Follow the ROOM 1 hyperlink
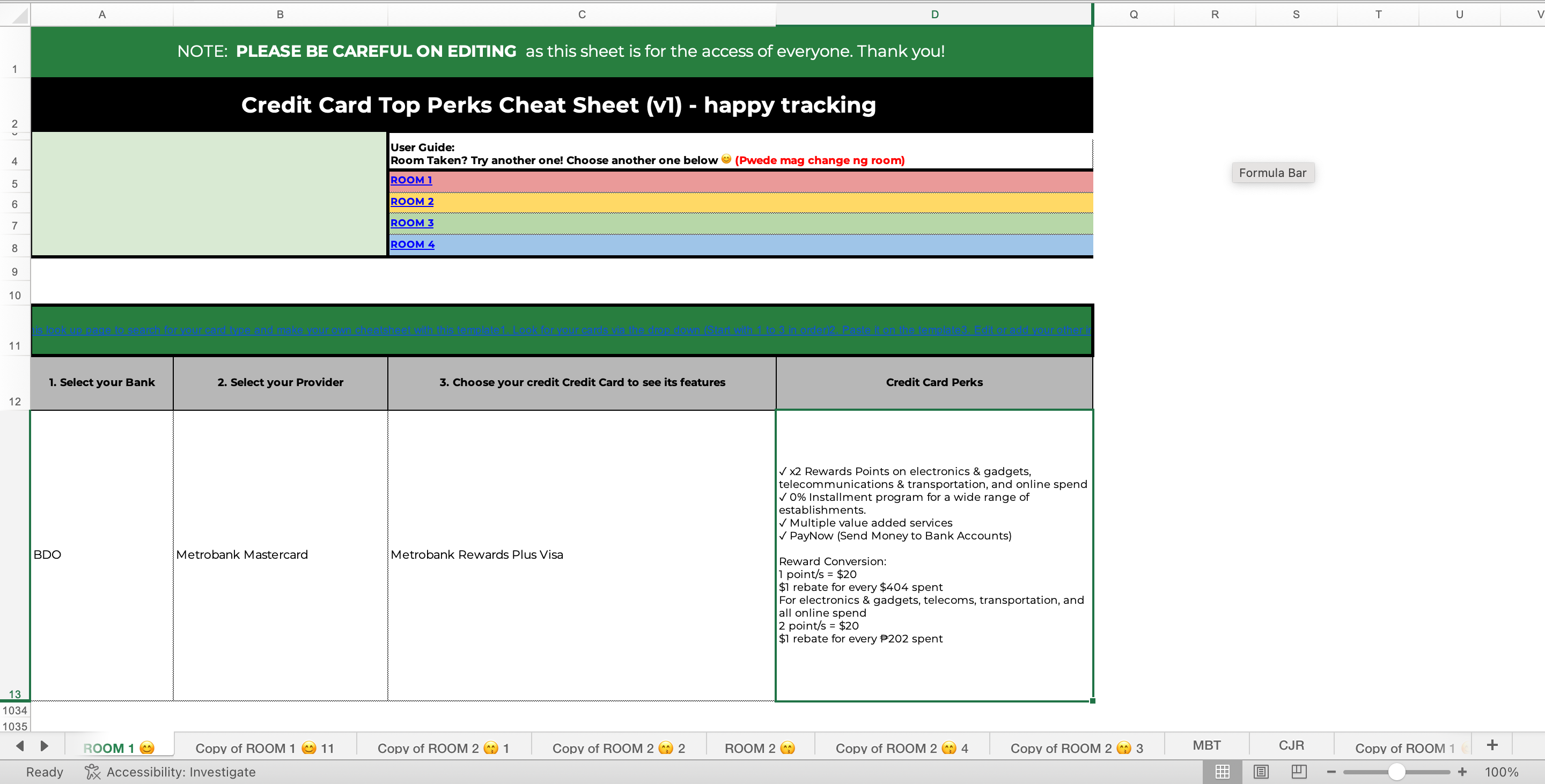The height and width of the screenshot is (784, 1545). pyautogui.click(x=411, y=179)
